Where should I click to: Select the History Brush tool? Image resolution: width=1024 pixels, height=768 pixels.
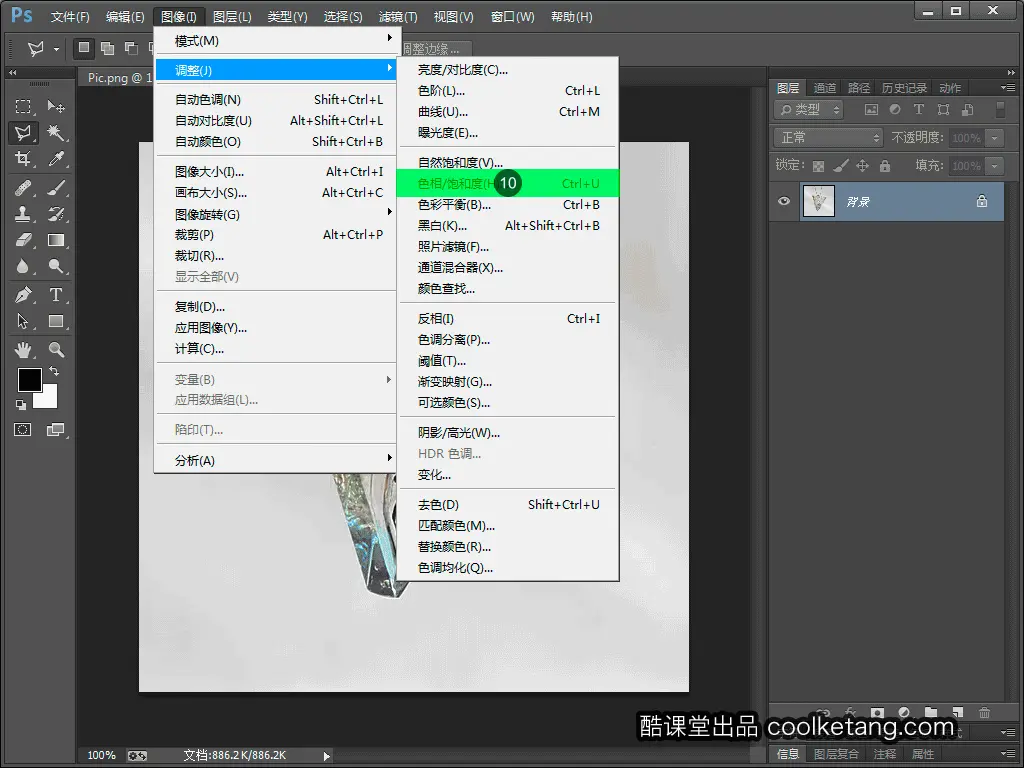click(x=56, y=214)
